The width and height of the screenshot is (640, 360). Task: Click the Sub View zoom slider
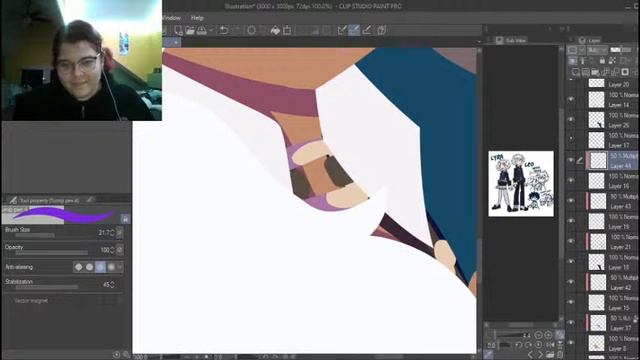coord(512,336)
